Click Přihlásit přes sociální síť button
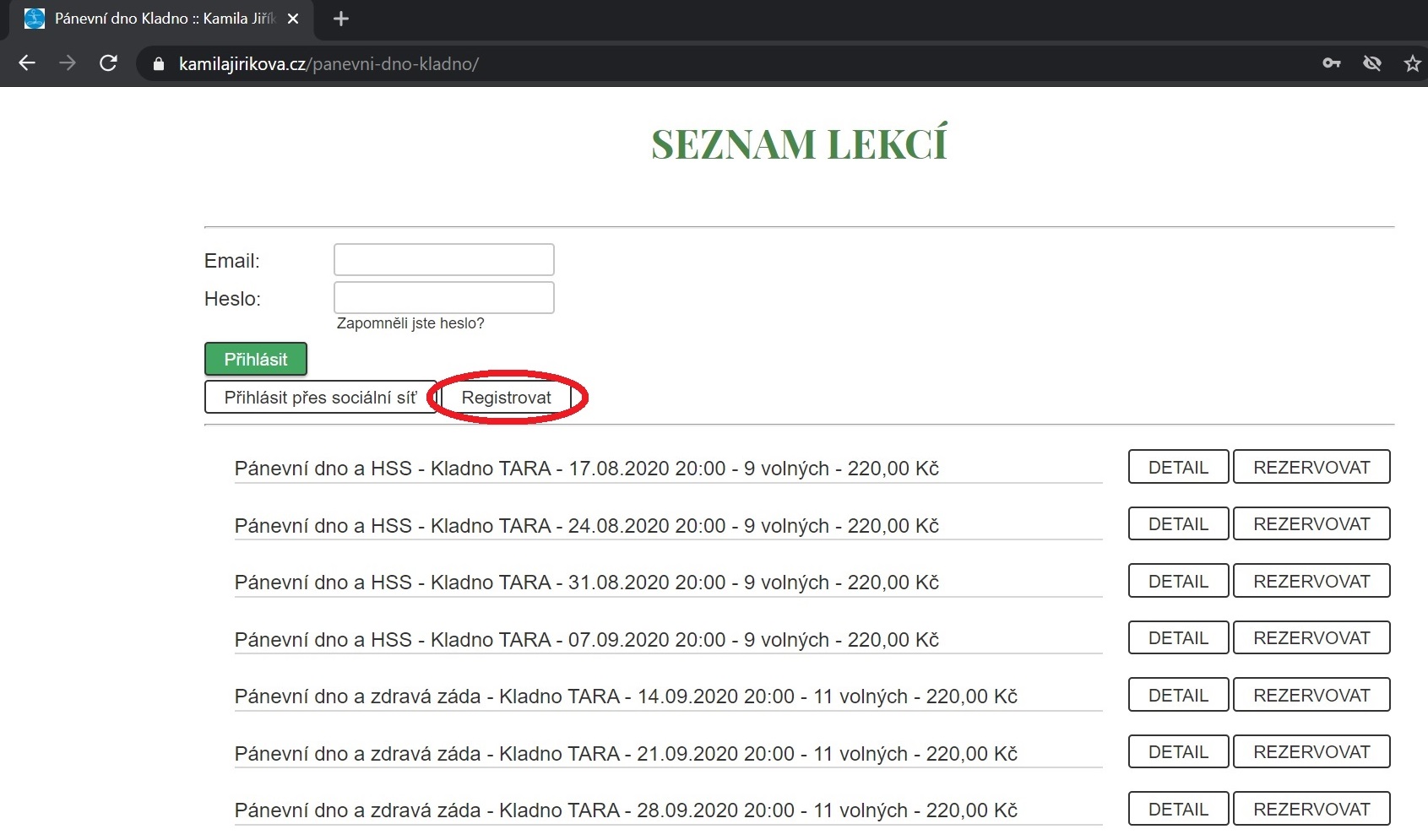Screen dimensions: 1428x840 click(x=320, y=398)
